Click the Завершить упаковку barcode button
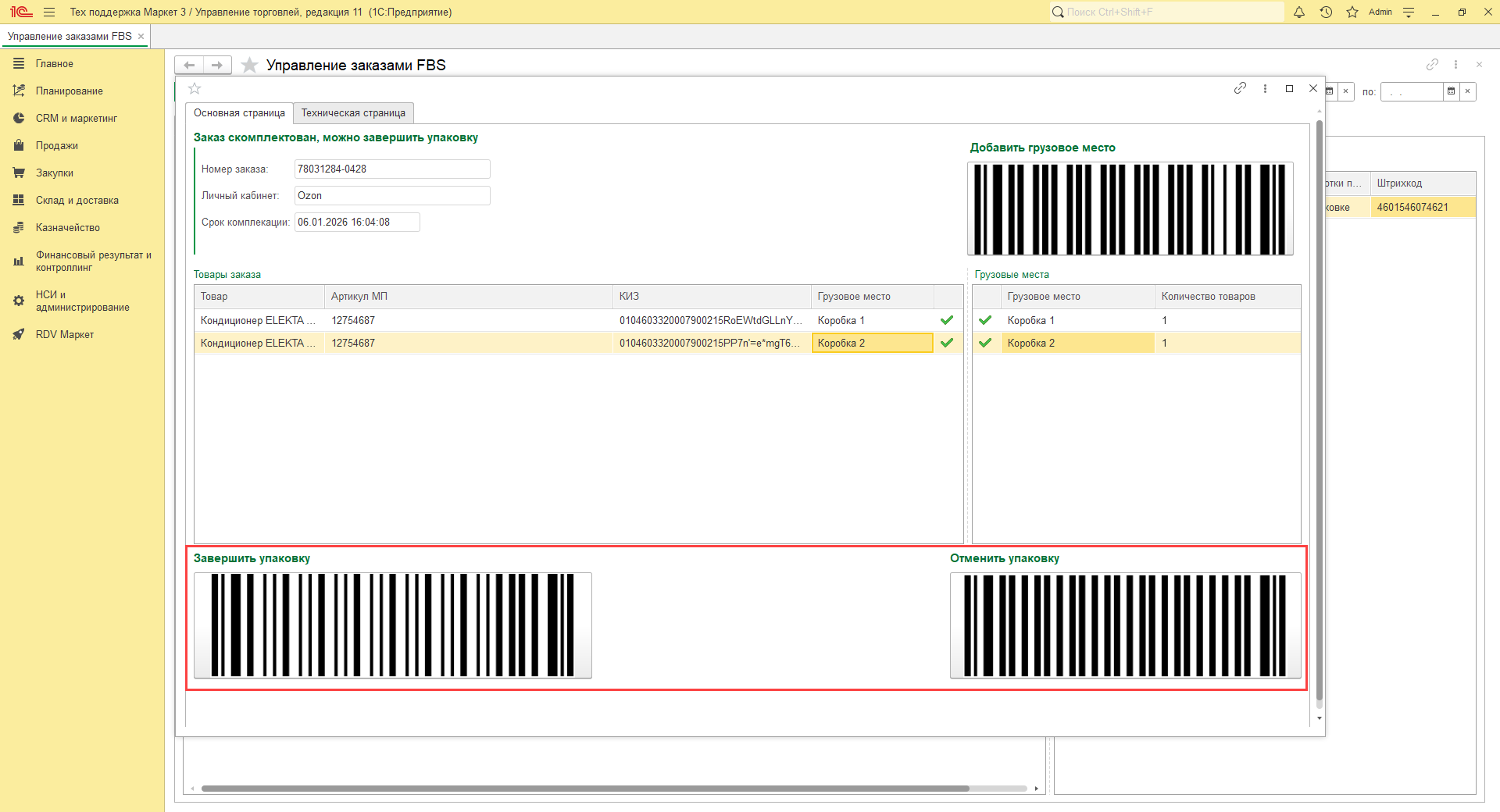 392,625
